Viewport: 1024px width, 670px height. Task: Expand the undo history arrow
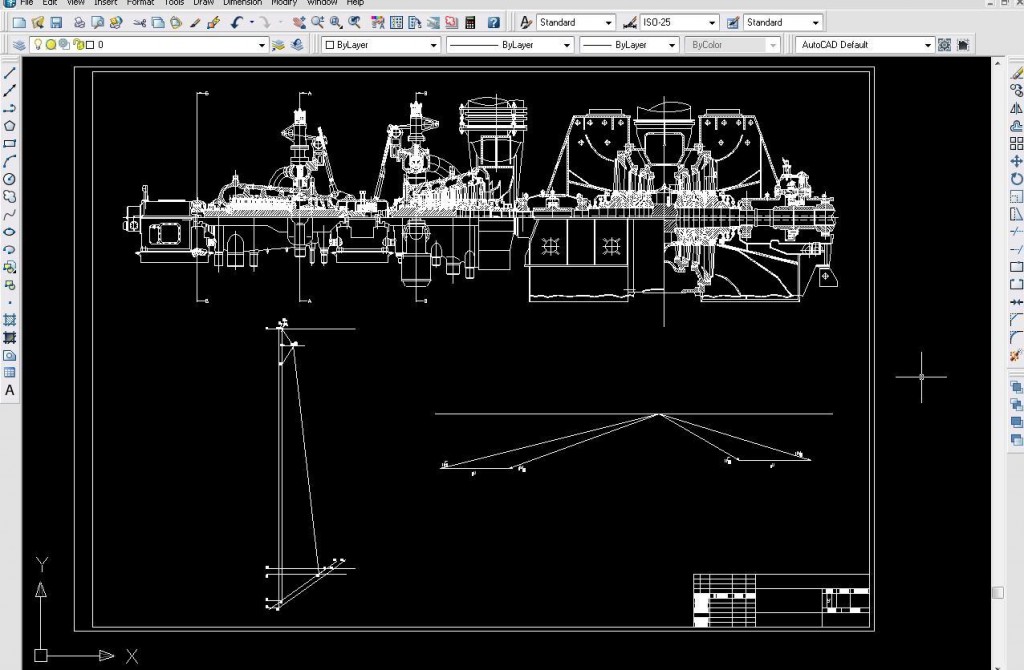coord(251,23)
